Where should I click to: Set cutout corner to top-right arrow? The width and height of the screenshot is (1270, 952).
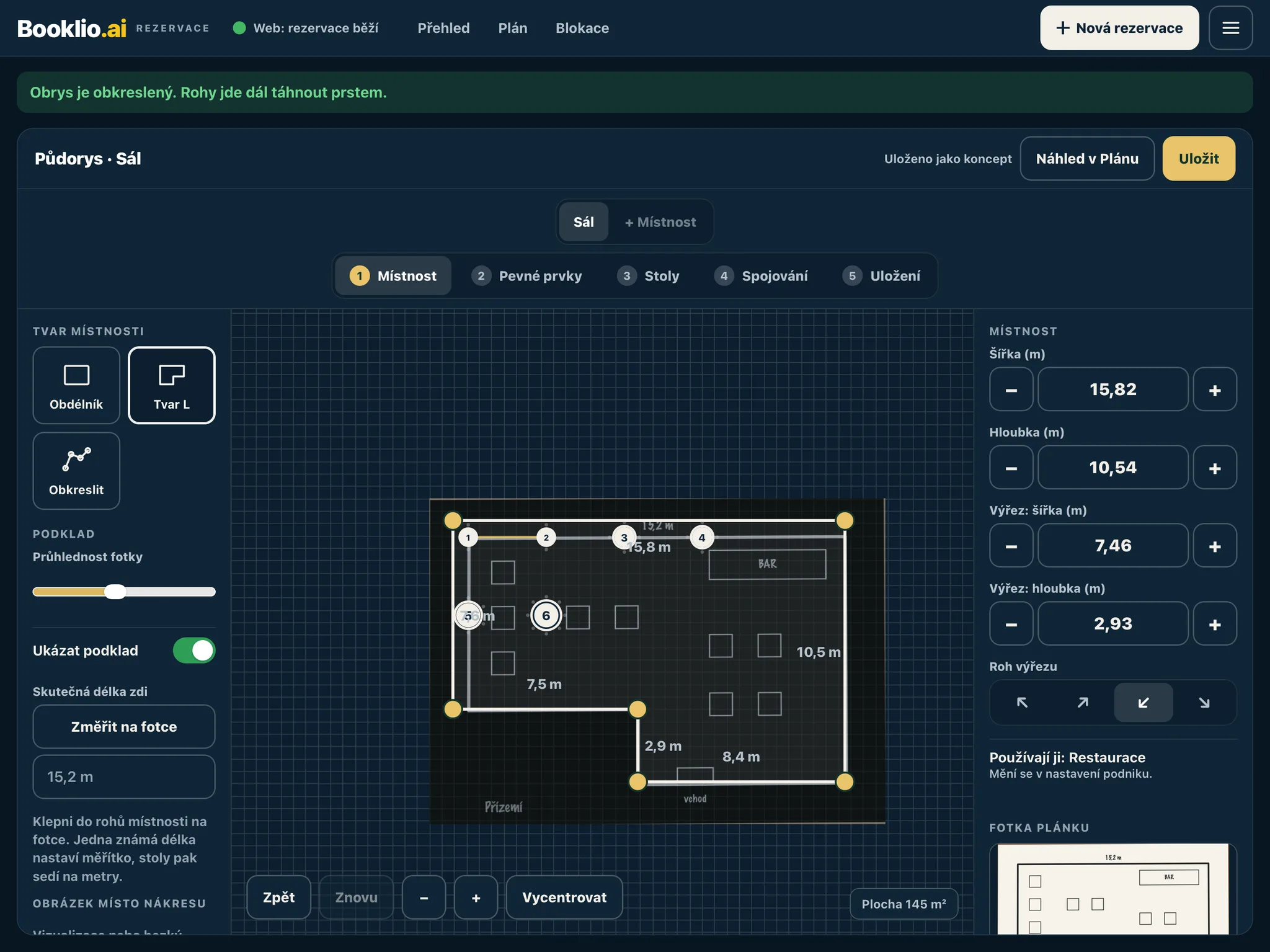tap(1083, 702)
